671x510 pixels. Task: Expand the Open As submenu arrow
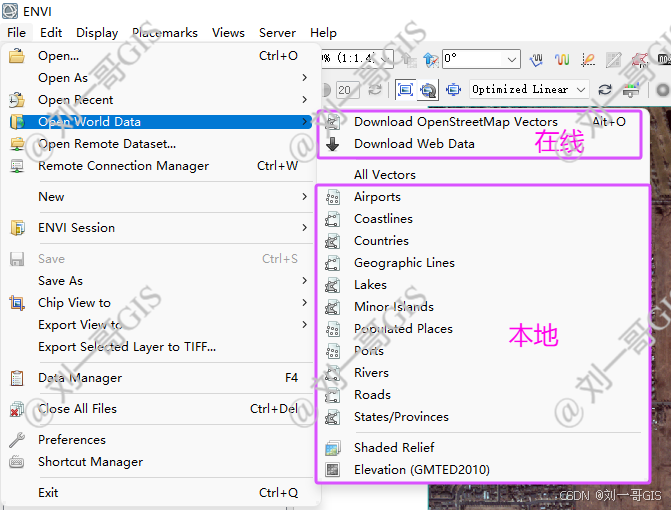click(x=305, y=77)
